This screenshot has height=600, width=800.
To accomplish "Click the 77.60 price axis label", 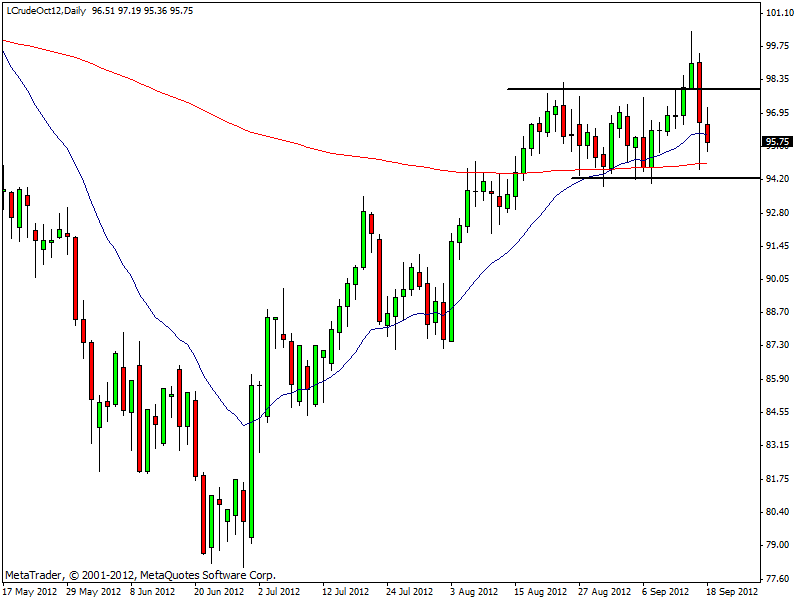I will click(x=778, y=578).
